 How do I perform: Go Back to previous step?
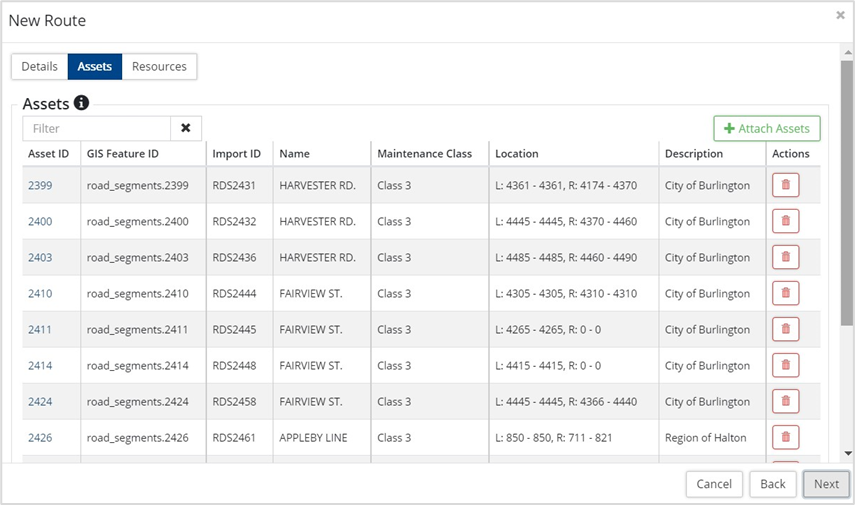(x=773, y=484)
